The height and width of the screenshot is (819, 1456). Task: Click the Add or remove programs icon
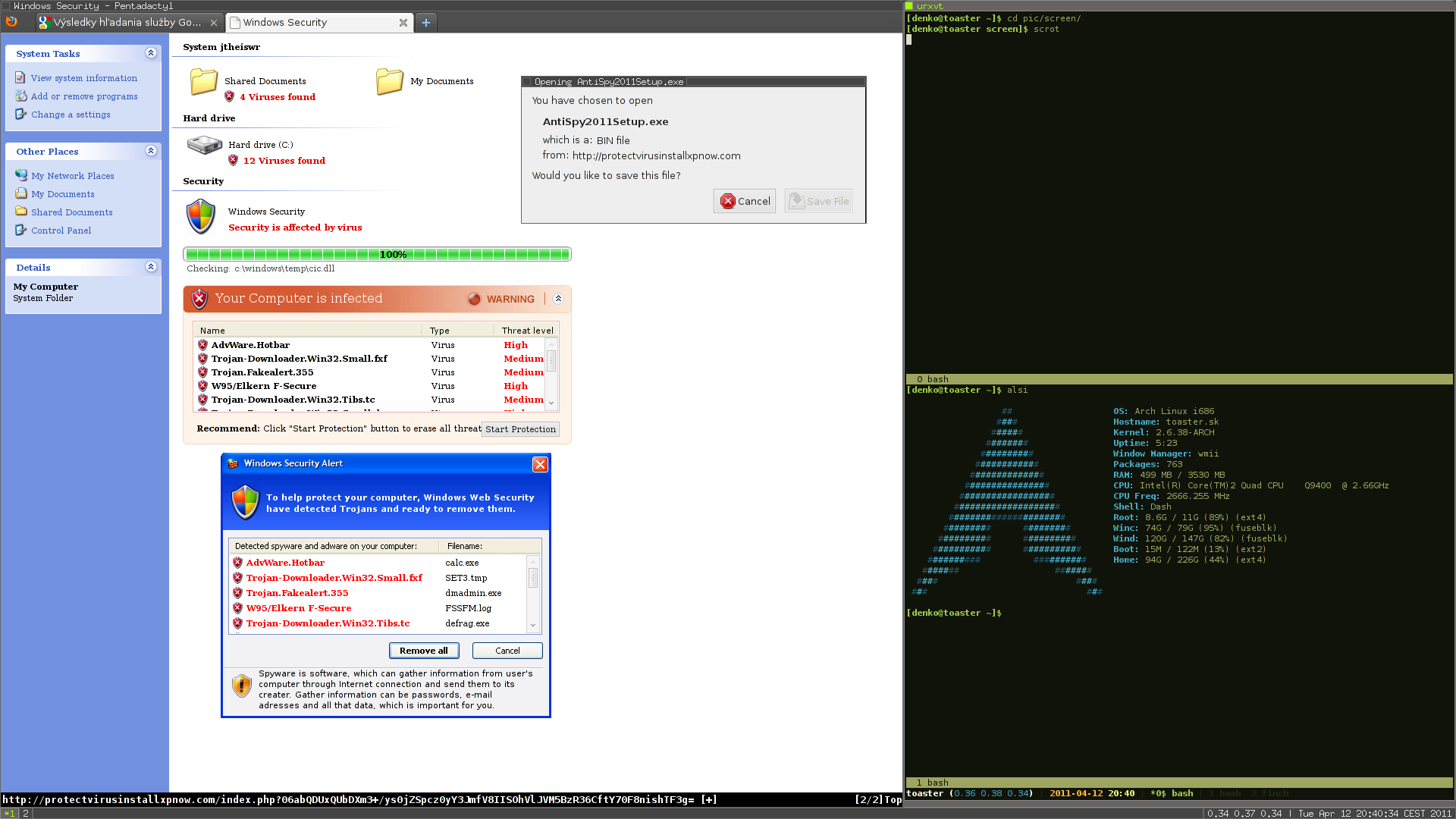pyautogui.click(x=20, y=96)
